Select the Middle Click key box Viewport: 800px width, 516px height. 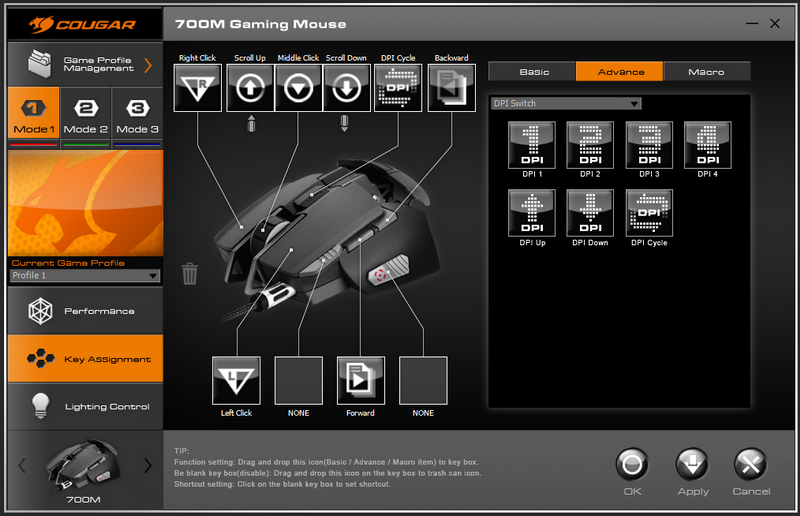coord(298,88)
